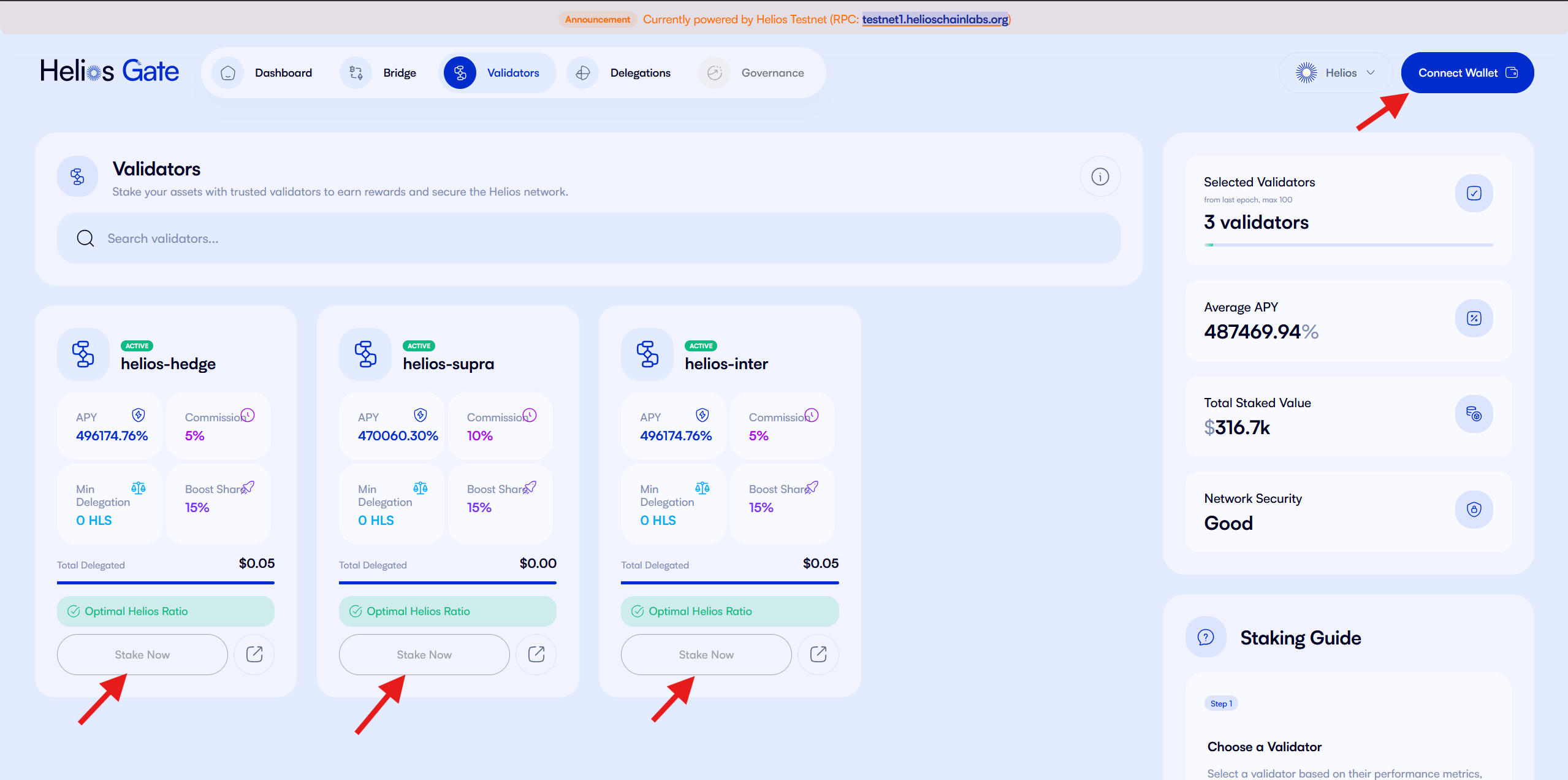Click the Delegations tab pie icon
The height and width of the screenshot is (780, 1568).
[583, 73]
